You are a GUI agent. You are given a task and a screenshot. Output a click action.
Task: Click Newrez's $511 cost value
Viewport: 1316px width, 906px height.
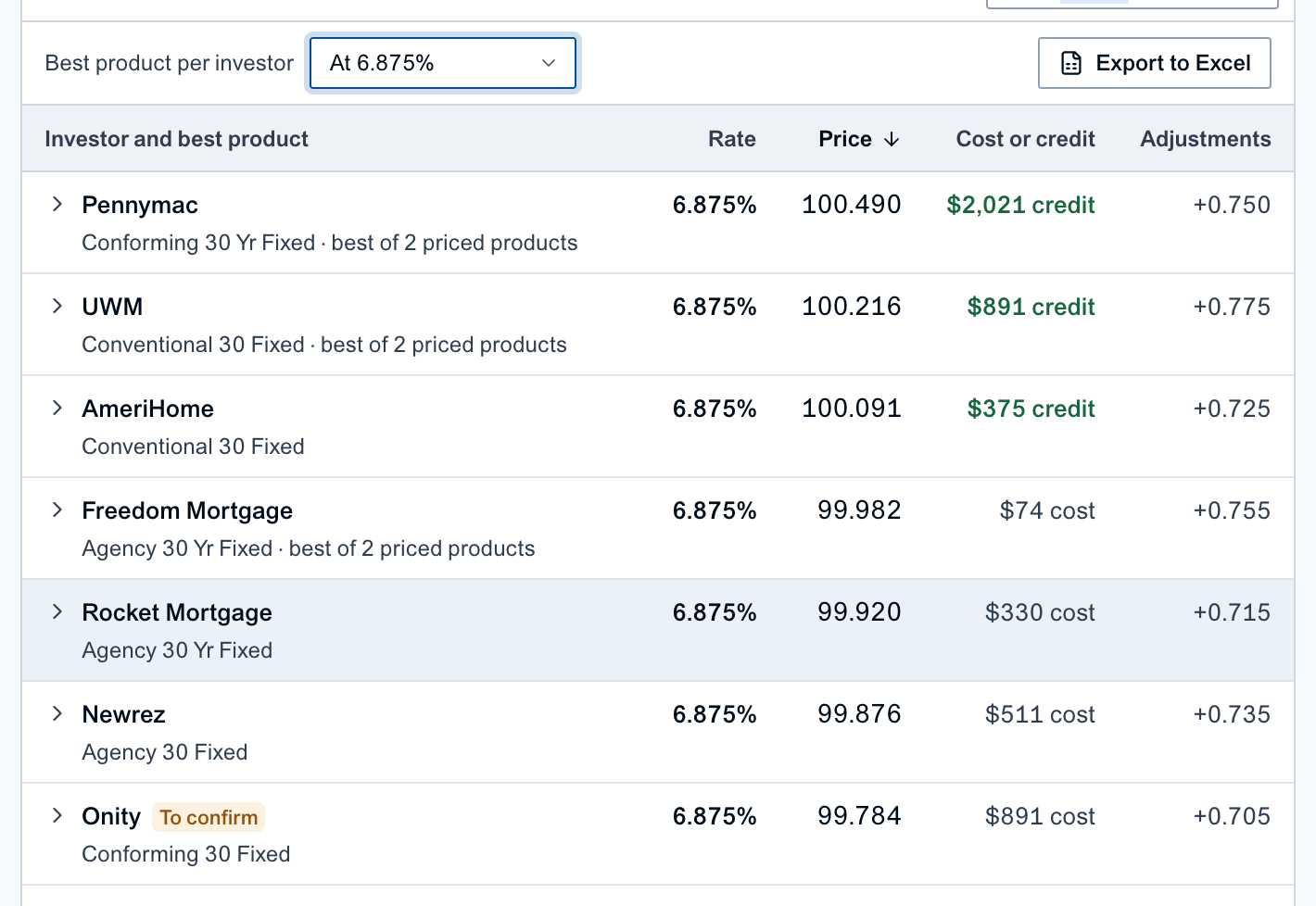pyautogui.click(x=1040, y=714)
